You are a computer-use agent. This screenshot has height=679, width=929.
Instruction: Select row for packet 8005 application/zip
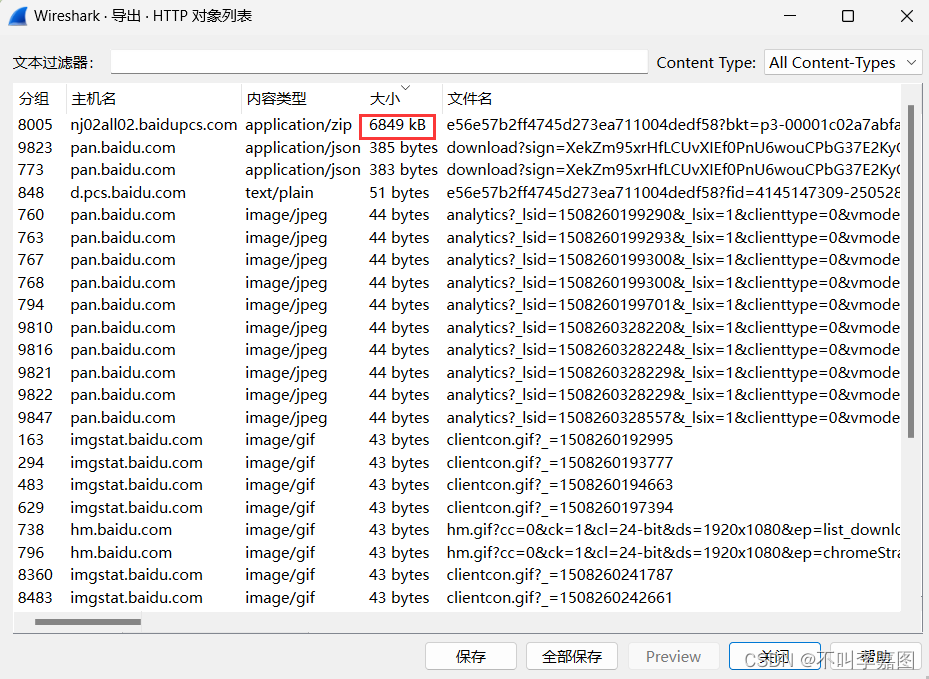[457, 124]
